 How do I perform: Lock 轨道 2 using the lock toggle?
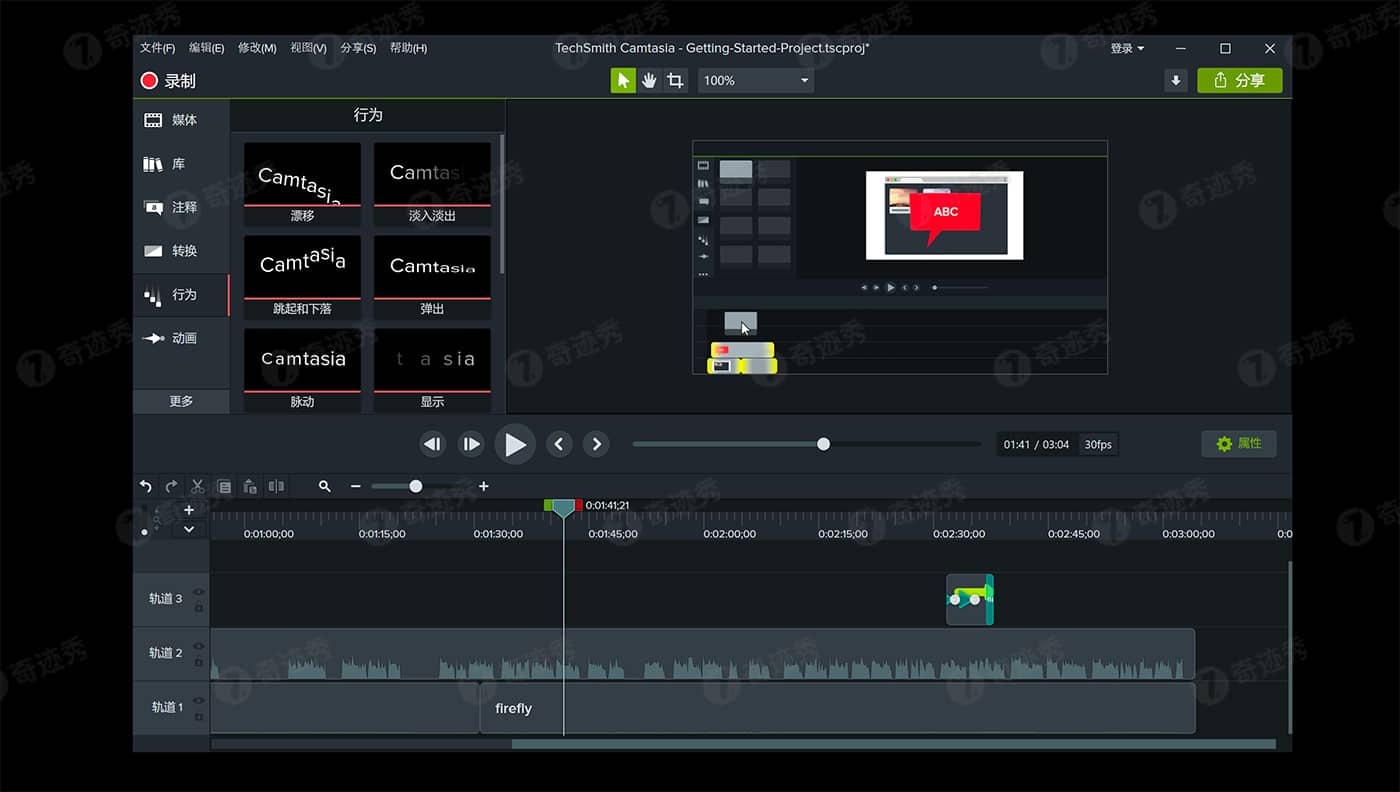click(x=200, y=661)
